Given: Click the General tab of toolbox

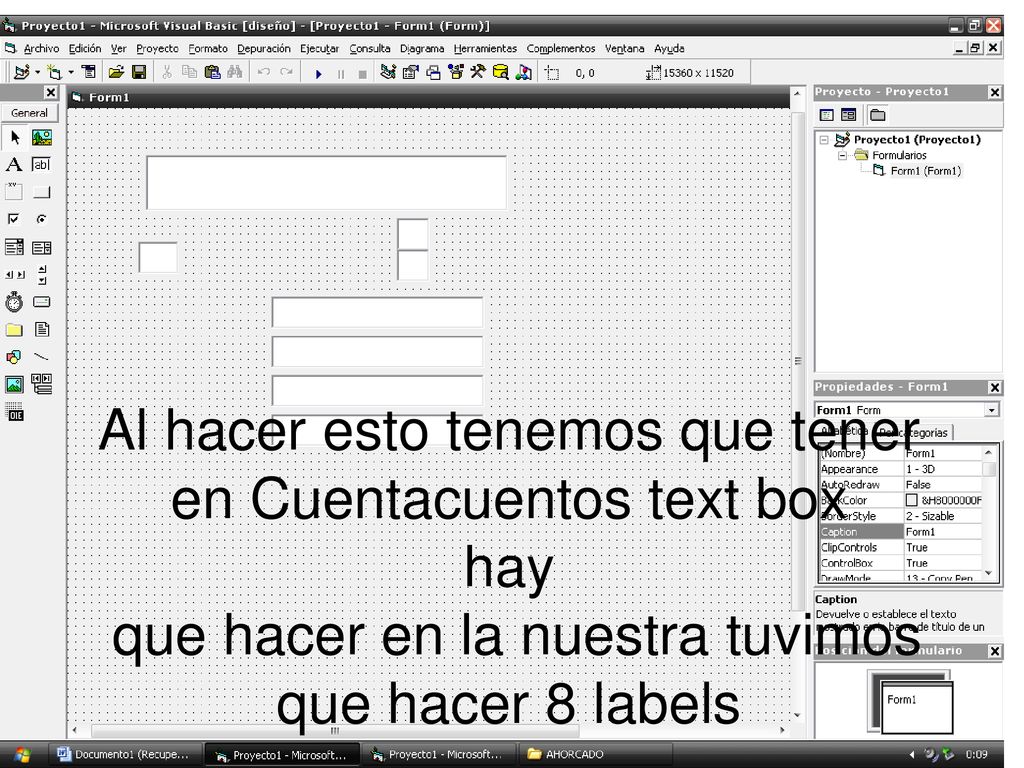Looking at the screenshot, I should point(29,112).
